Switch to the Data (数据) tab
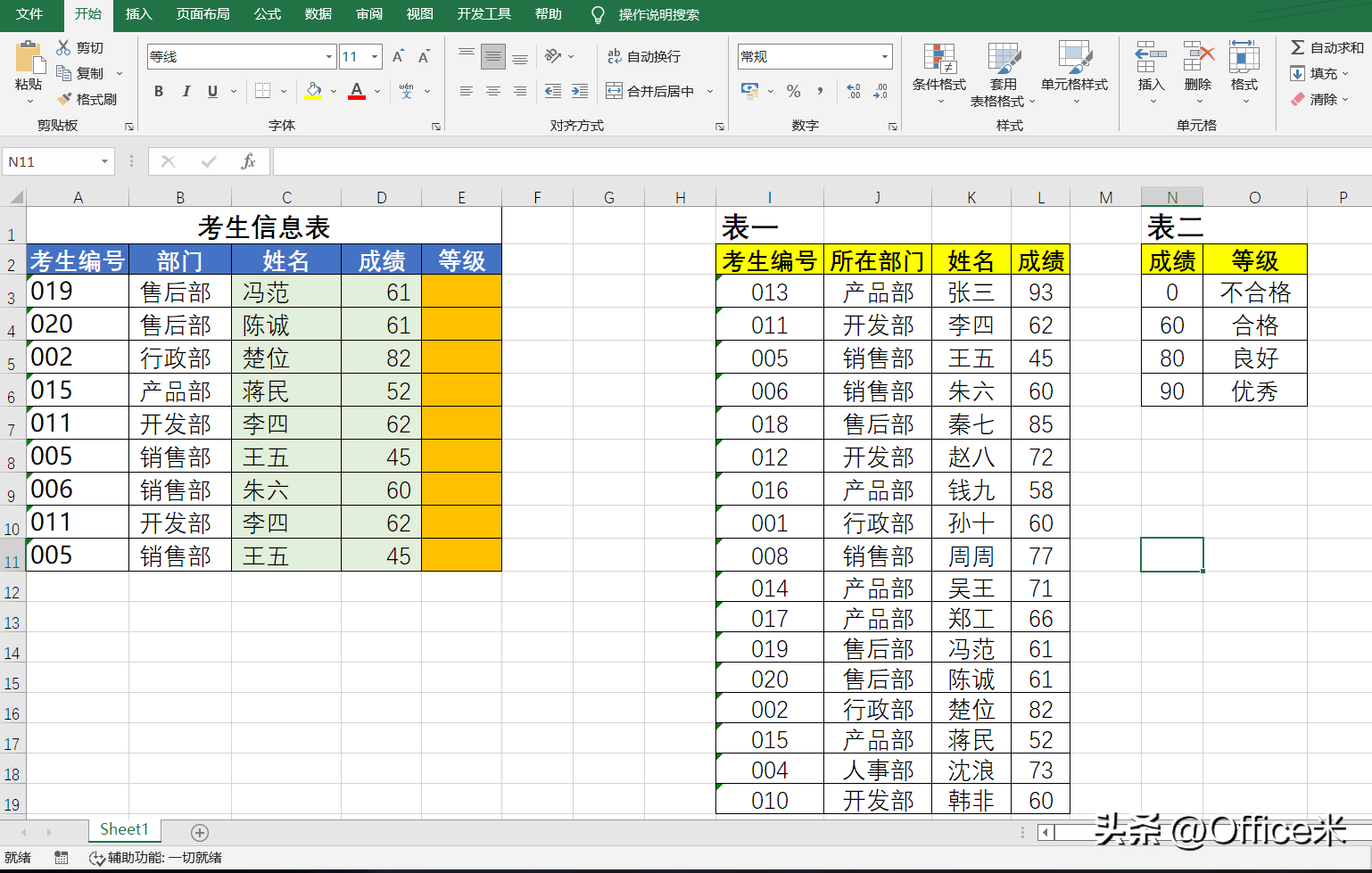 tap(318, 14)
